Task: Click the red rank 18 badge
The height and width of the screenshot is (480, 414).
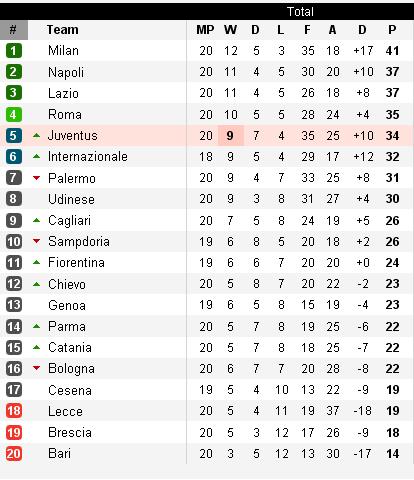Action: pyautogui.click(x=14, y=411)
